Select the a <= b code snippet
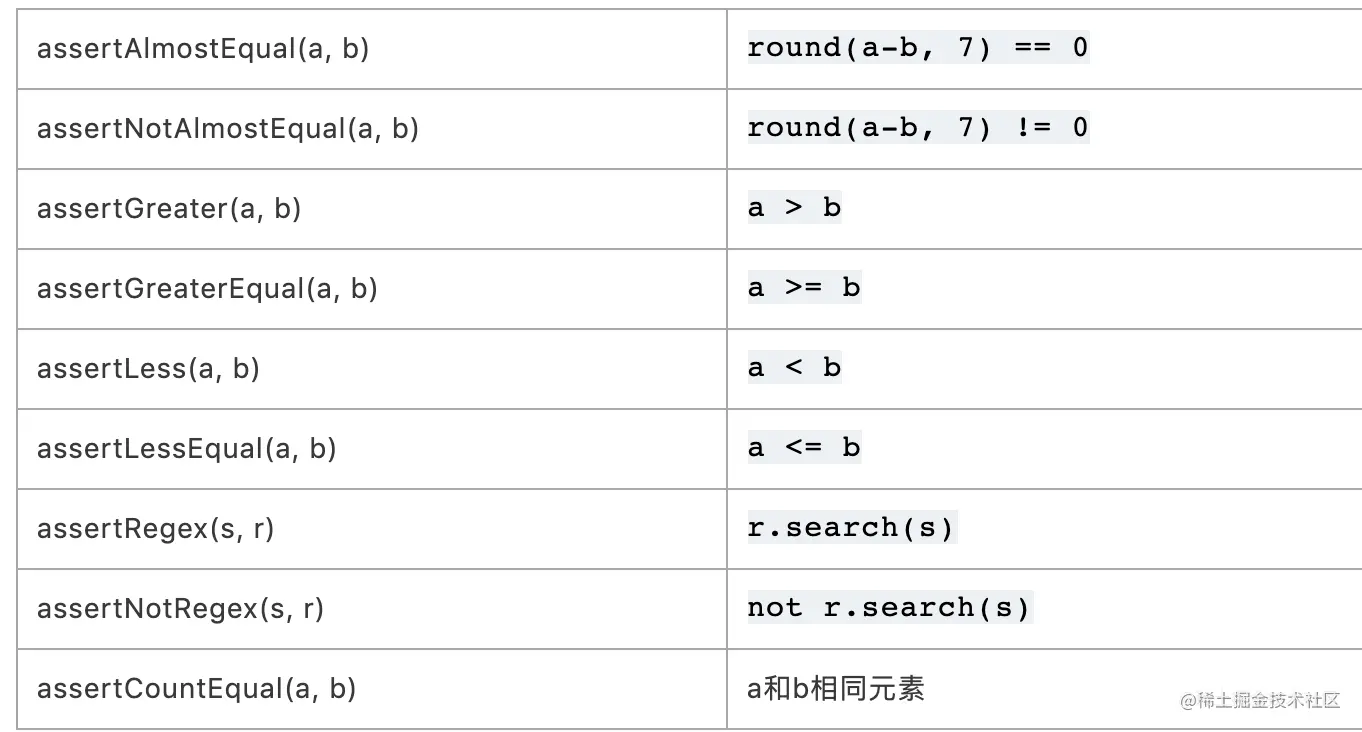 (803, 448)
